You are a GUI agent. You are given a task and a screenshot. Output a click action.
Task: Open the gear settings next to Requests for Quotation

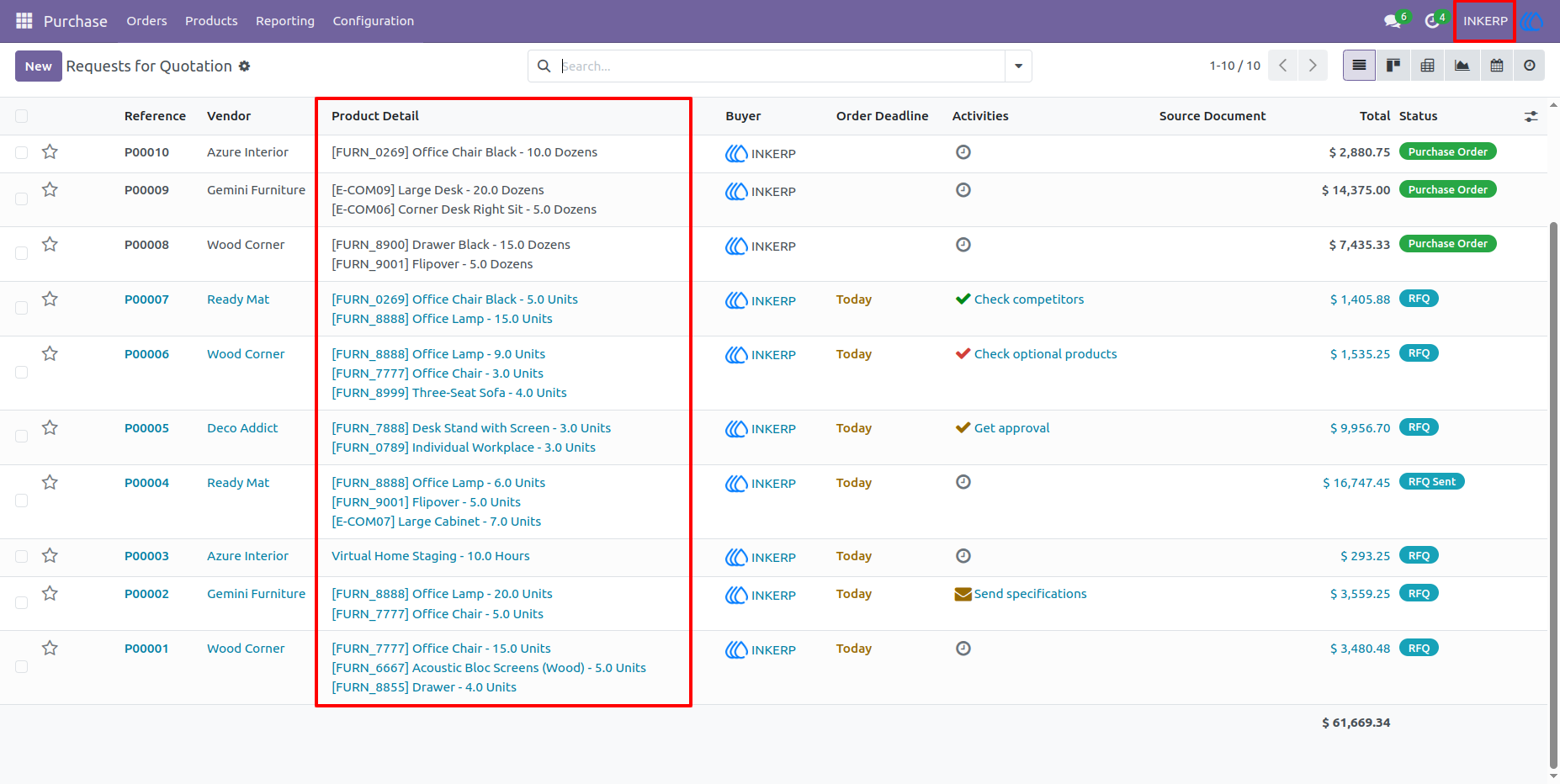click(245, 66)
